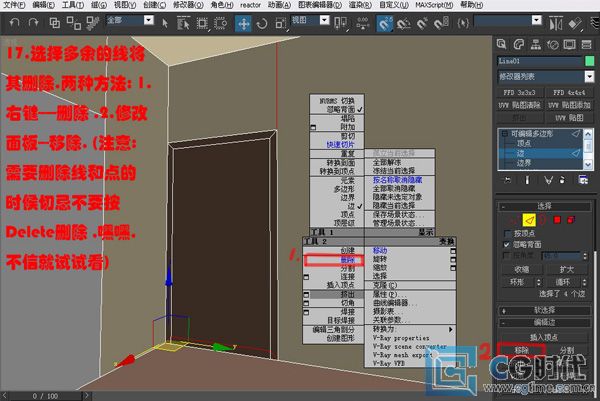Open the 视图 reference coordinate dropdown
The image size is (600, 401).
click(324, 20)
